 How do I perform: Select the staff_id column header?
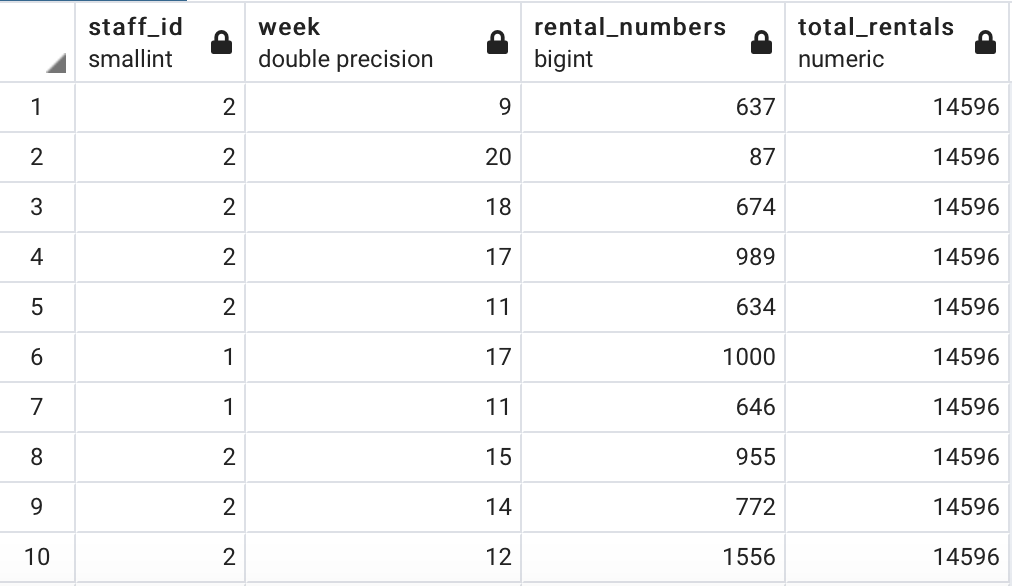(x=160, y=43)
